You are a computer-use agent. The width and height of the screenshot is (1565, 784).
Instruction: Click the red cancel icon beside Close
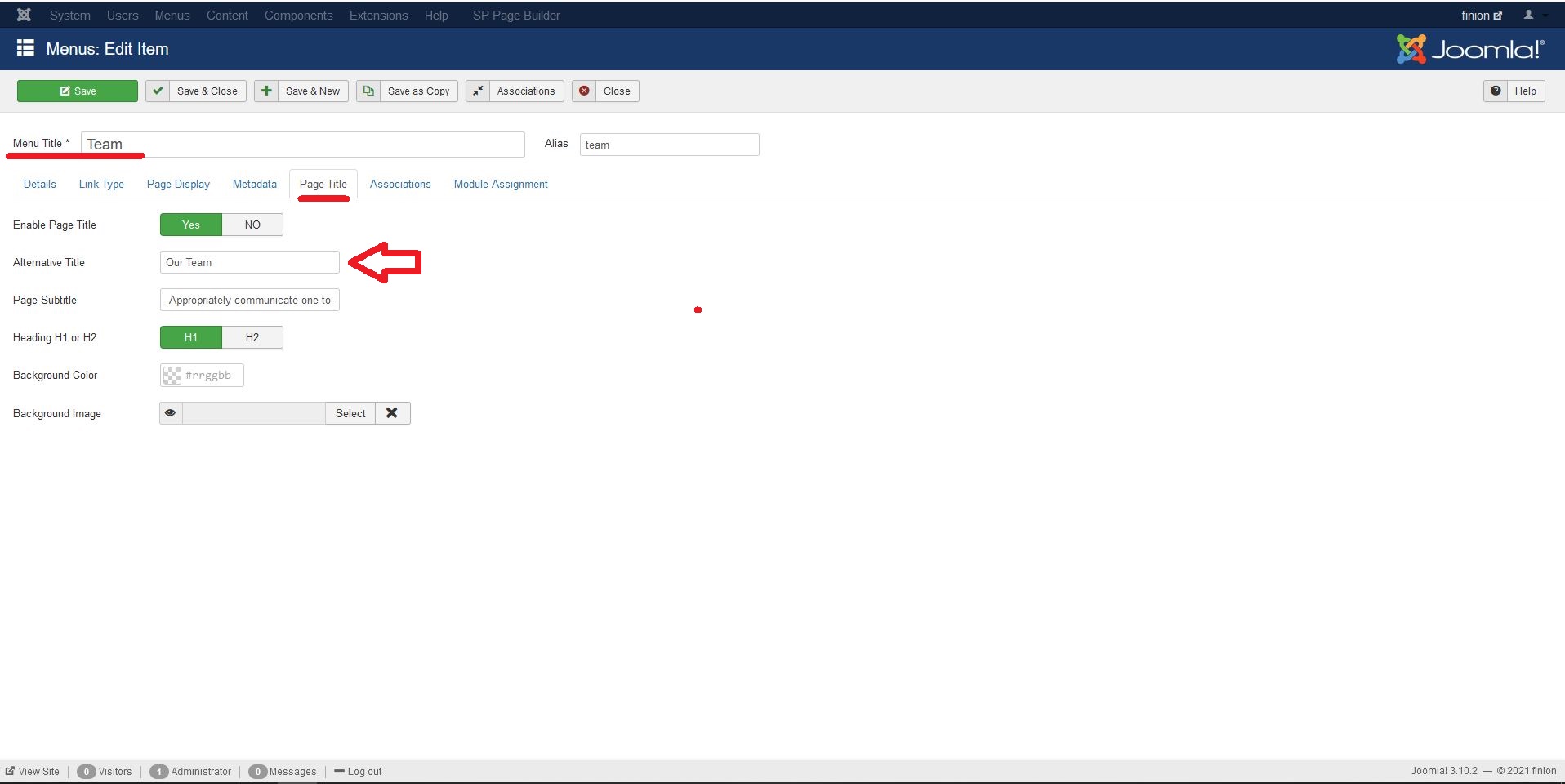pyautogui.click(x=584, y=91)
